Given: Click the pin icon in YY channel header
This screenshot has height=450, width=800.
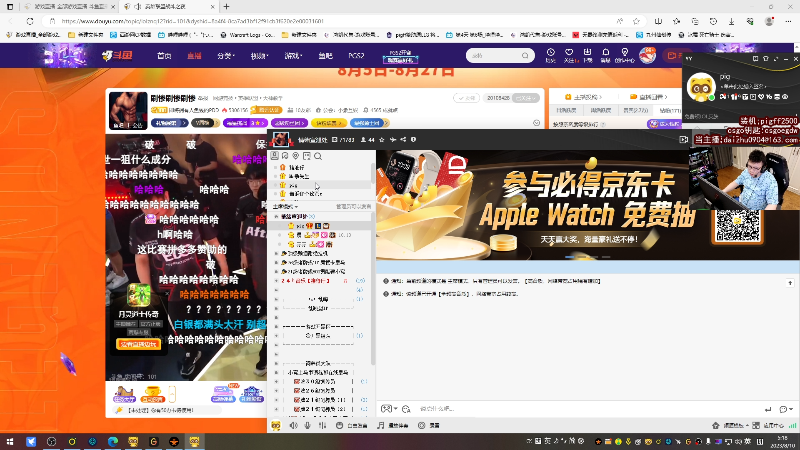Looking at the screenshot, I should point(392,139).
